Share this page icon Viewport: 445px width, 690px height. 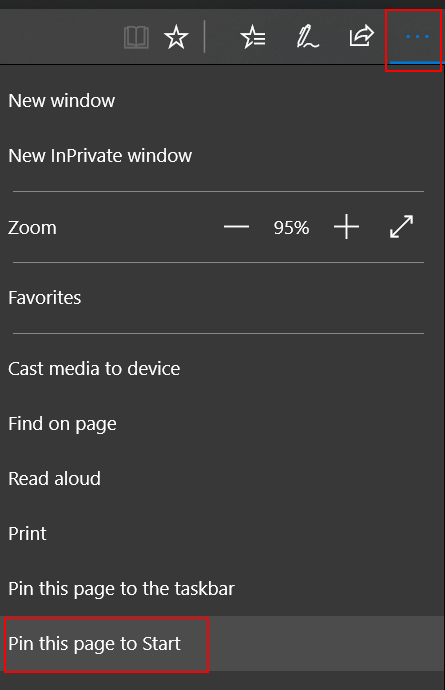(x=361, y=36)
